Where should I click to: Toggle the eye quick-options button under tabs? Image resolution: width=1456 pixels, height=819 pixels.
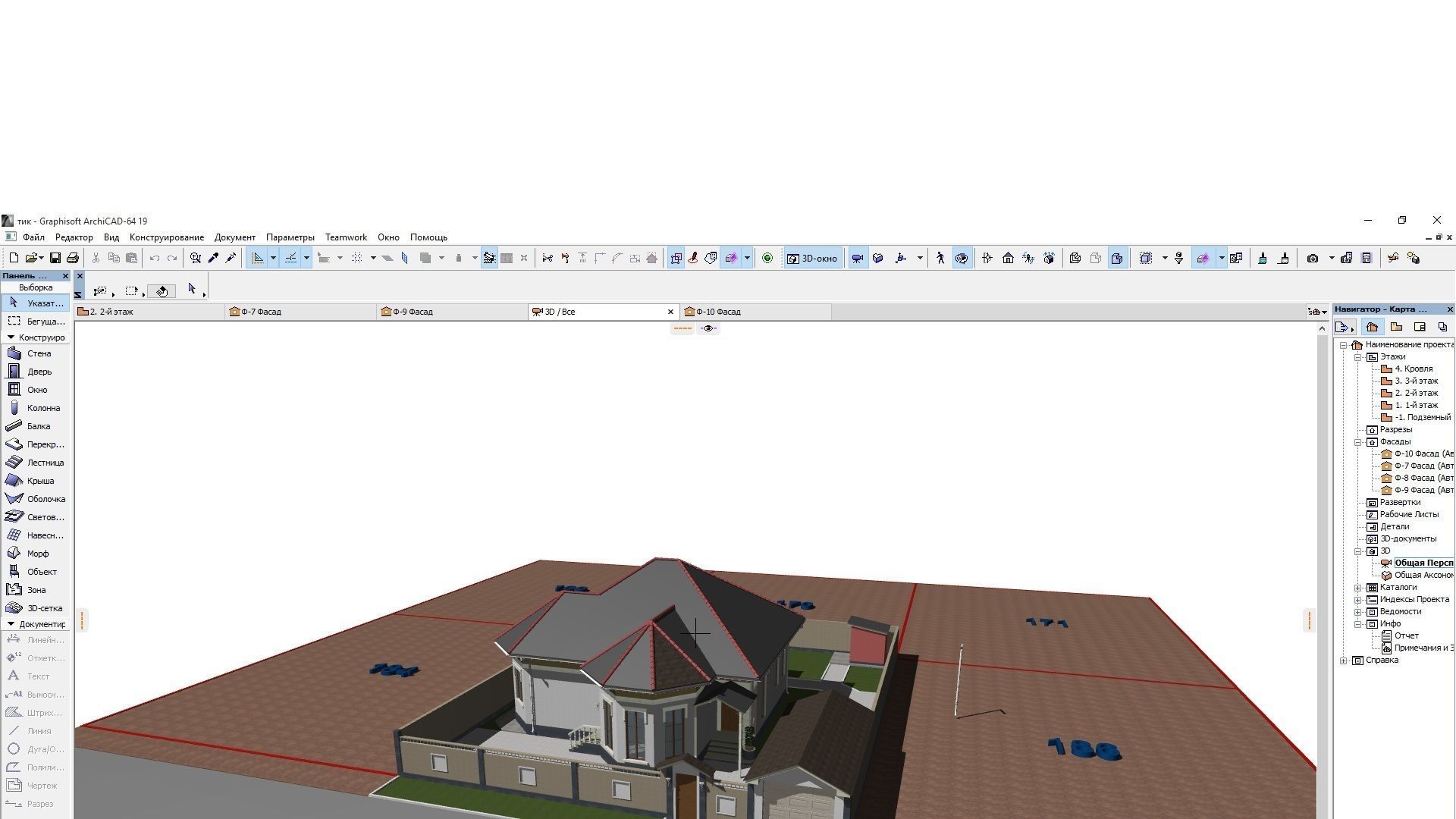coord(708,328)
